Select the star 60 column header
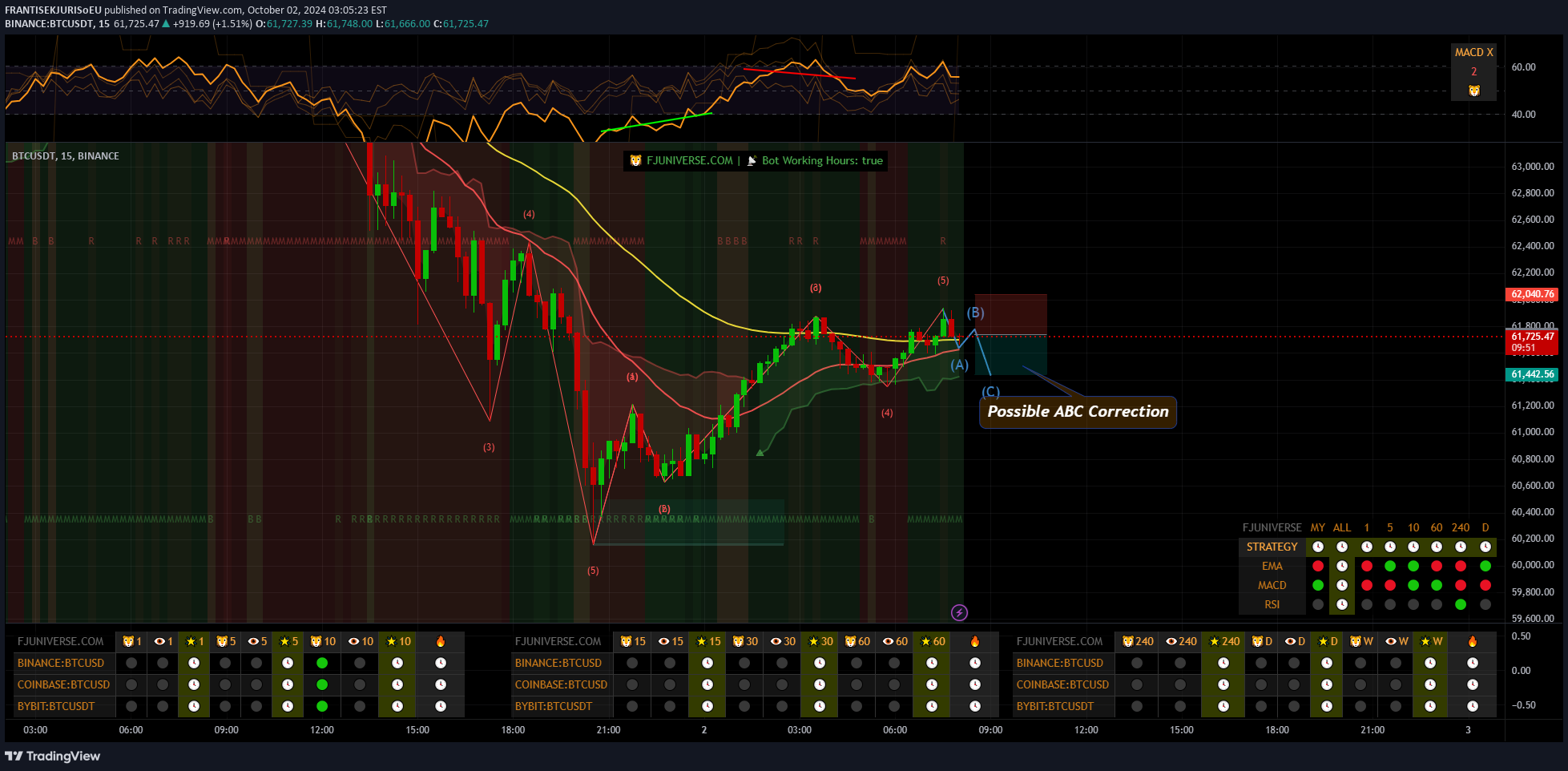 pos(932,641)
